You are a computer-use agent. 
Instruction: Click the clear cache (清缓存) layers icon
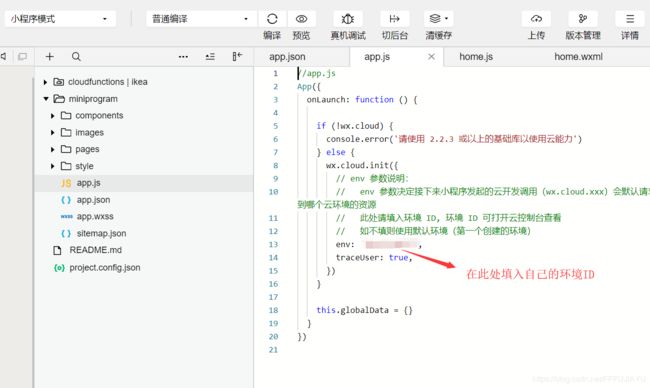[x=435, y=19]
